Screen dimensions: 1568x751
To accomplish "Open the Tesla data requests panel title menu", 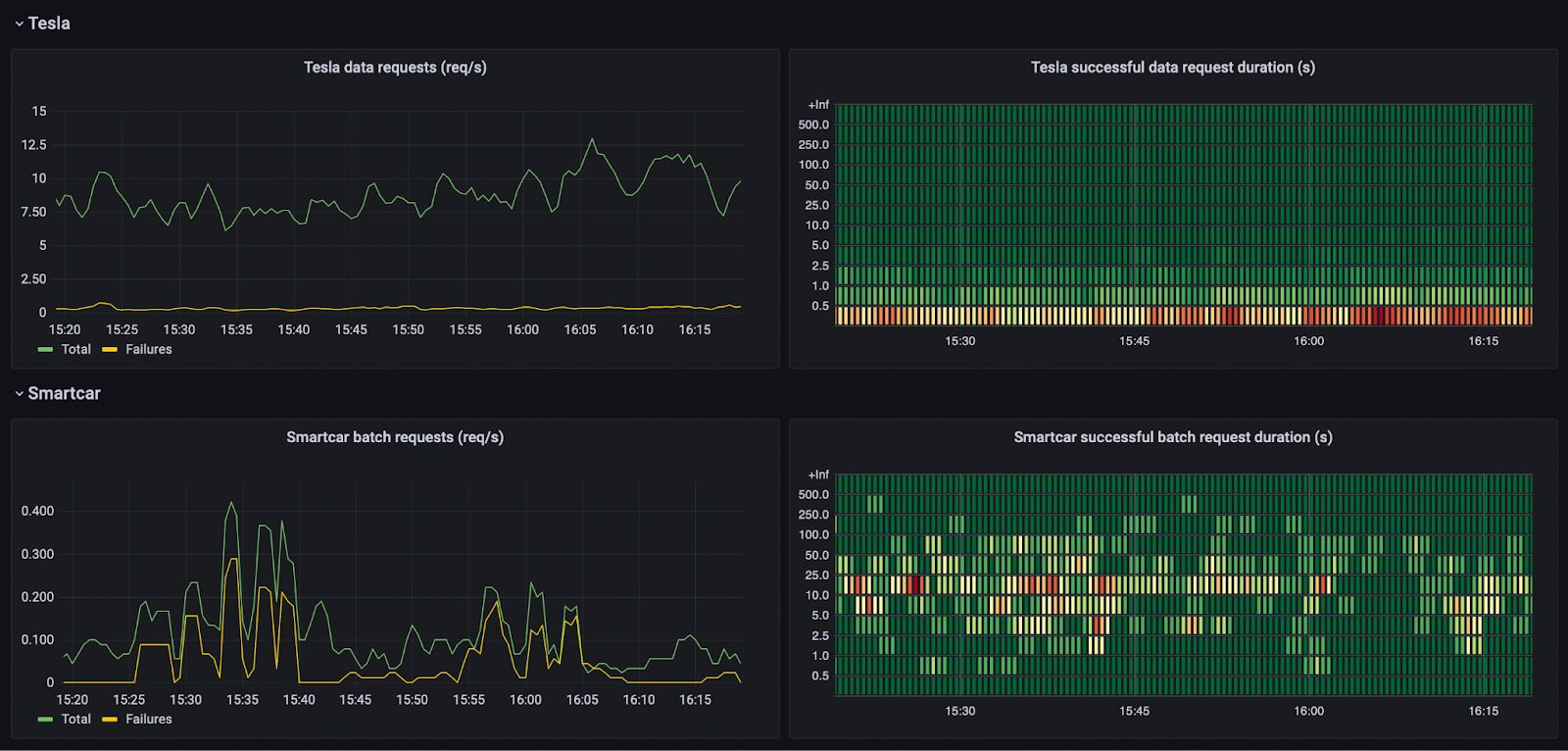I will coord(395,68).
